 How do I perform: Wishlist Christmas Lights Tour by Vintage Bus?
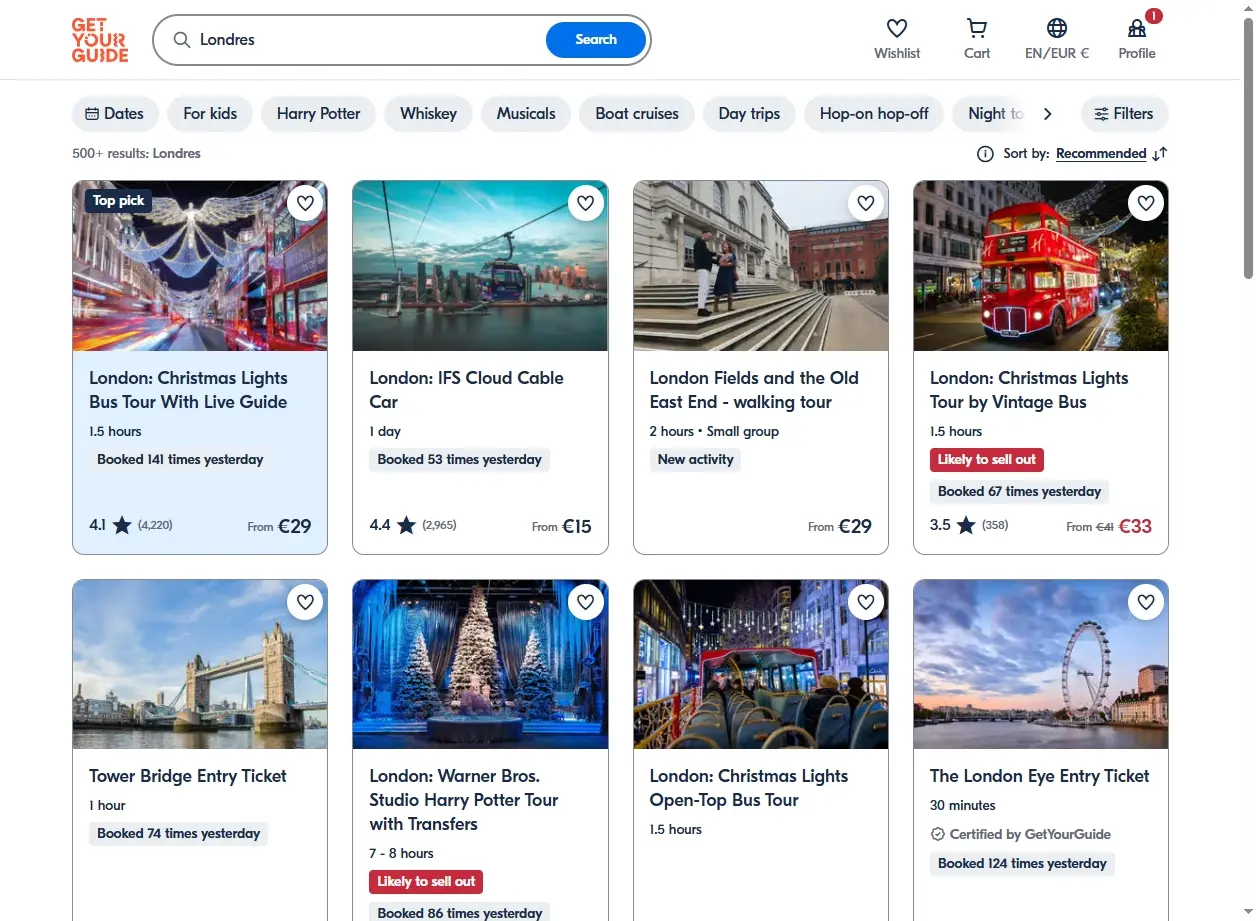coord(1146,203)
